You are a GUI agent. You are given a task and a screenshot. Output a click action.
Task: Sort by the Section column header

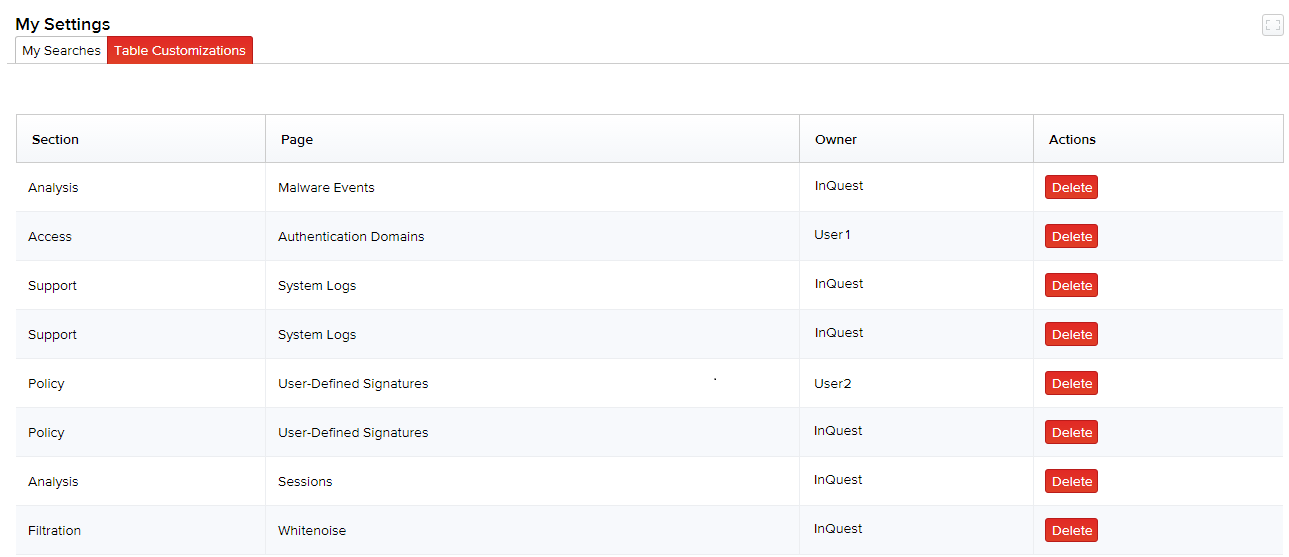(55, 139)
